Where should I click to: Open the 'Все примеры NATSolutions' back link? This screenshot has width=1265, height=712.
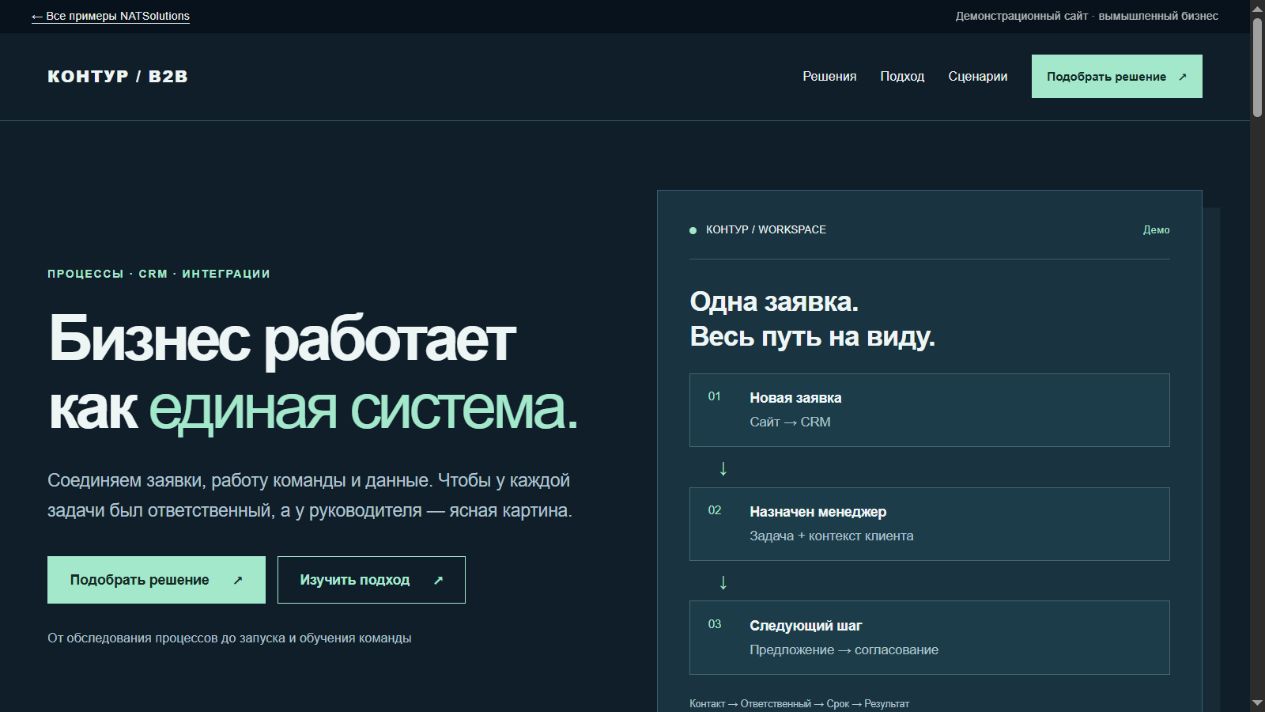click(111, 16)
